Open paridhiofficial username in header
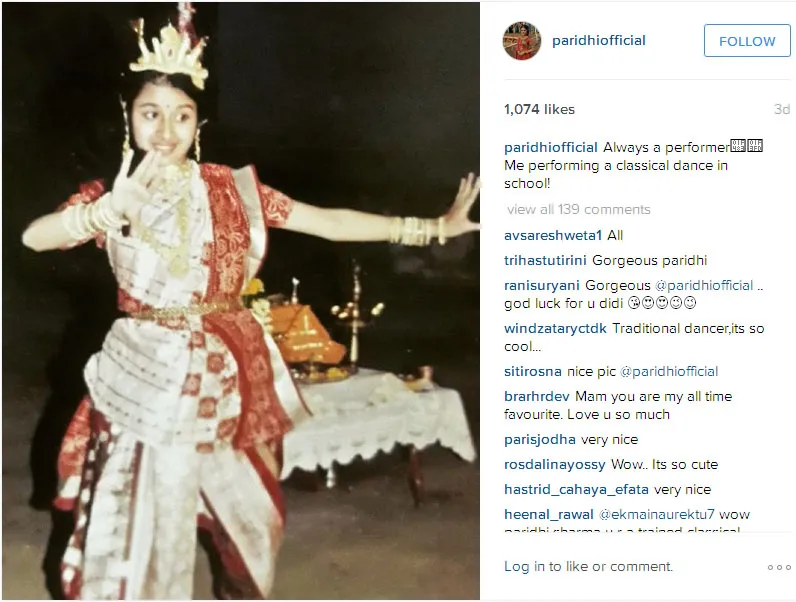This screenshot has width=796, height=602. click(599, 41)
